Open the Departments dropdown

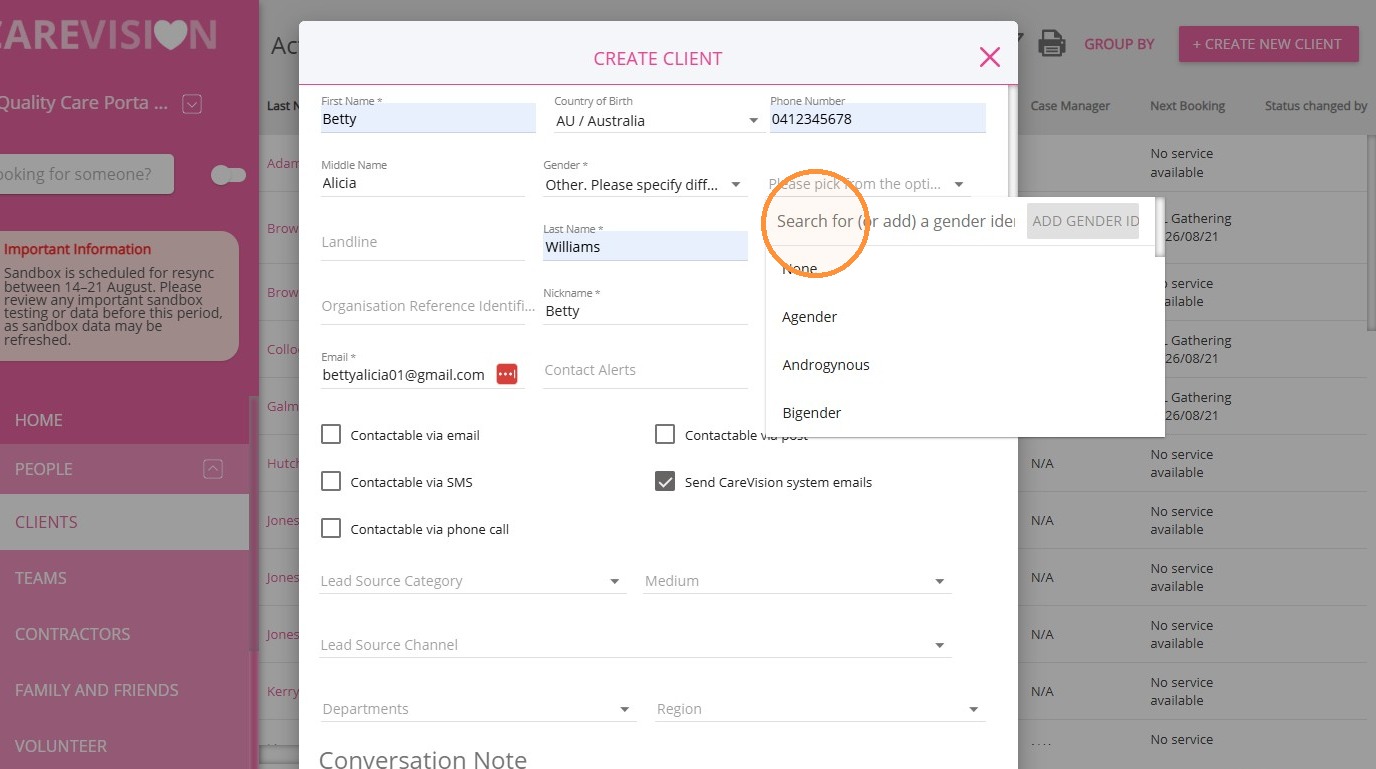coord(478,709)
